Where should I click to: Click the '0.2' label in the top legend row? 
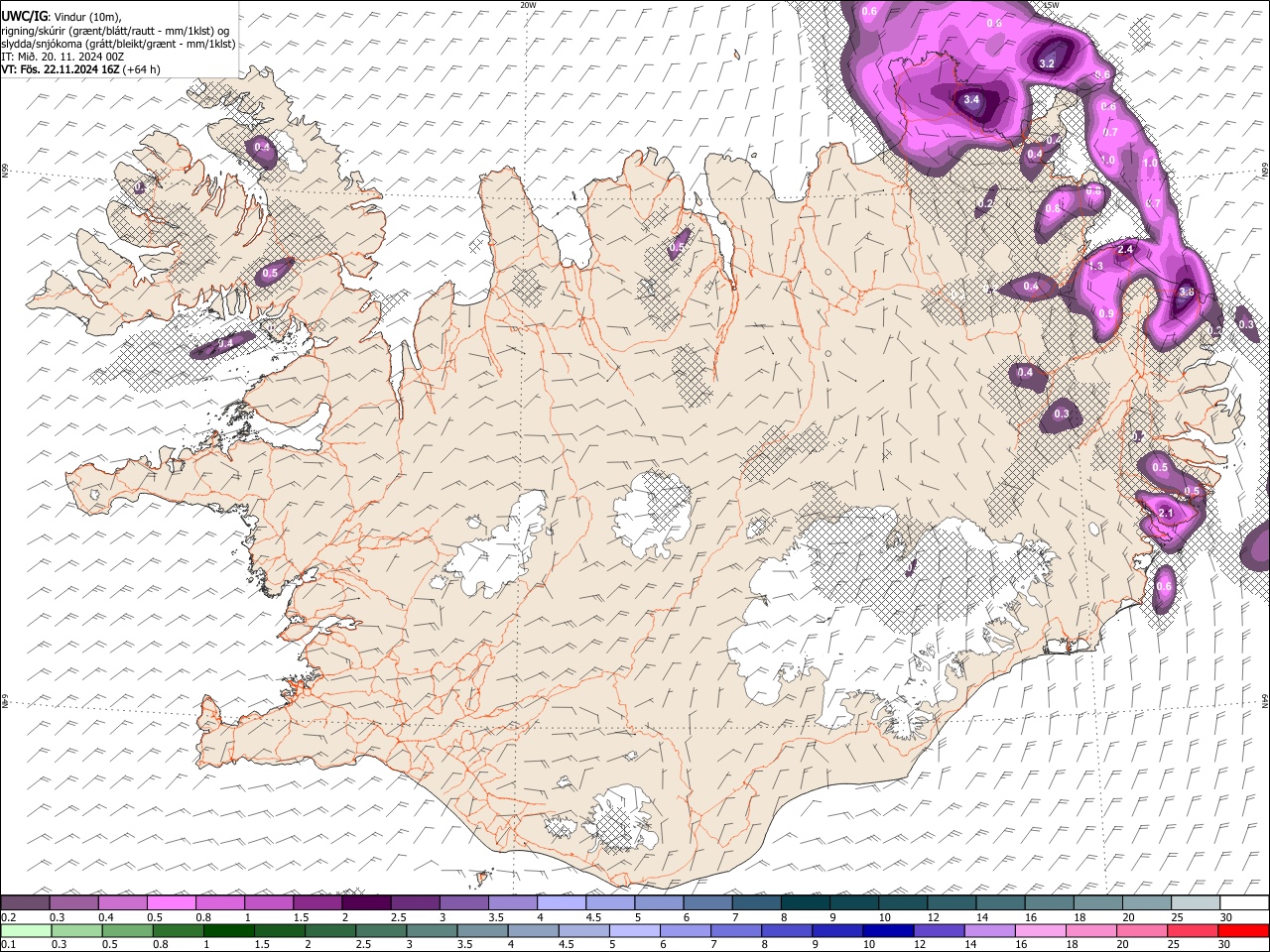[9, 917]
